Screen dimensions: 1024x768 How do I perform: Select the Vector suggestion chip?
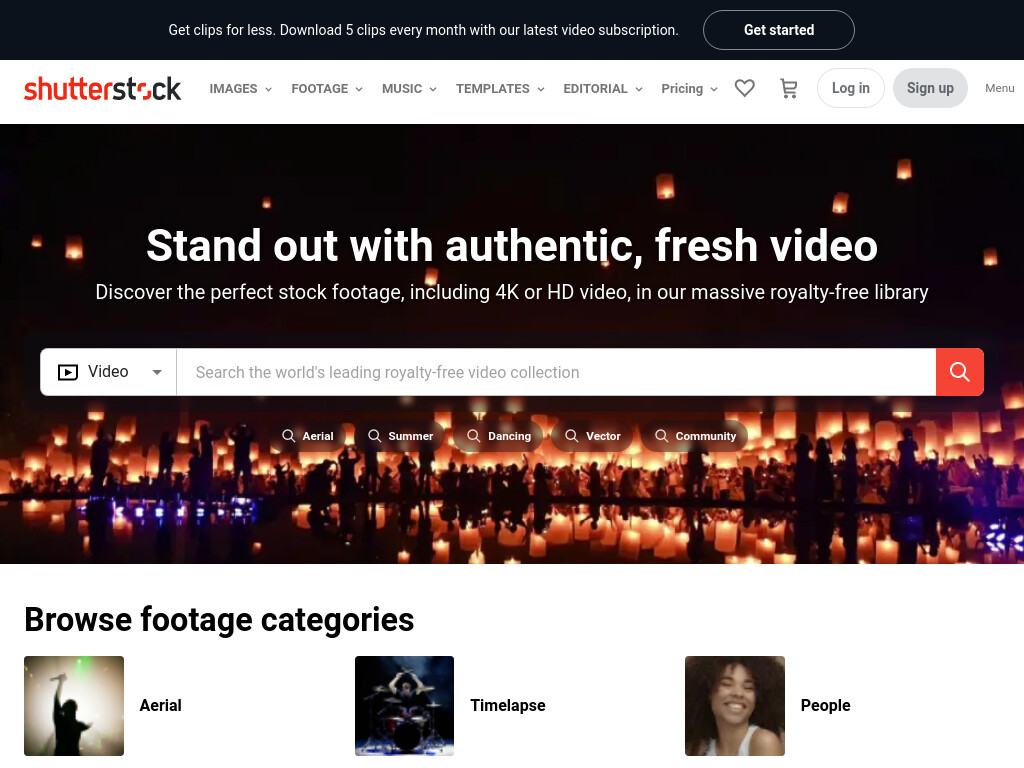[592, 436]
